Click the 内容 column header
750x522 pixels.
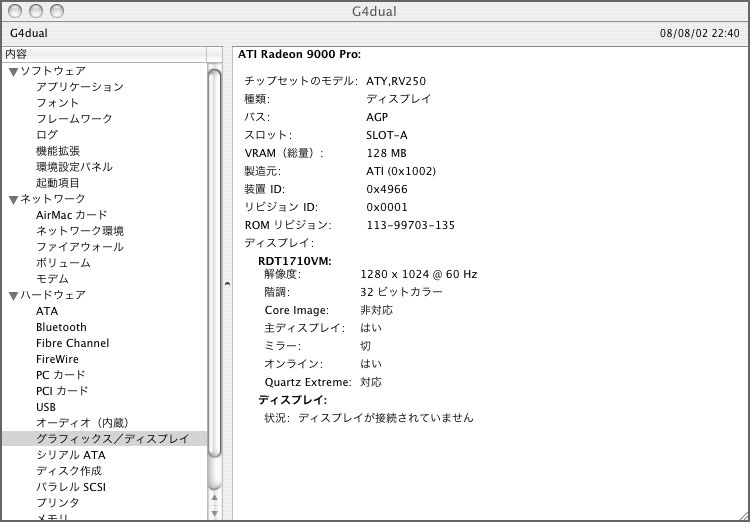click(x=104, y=54)
